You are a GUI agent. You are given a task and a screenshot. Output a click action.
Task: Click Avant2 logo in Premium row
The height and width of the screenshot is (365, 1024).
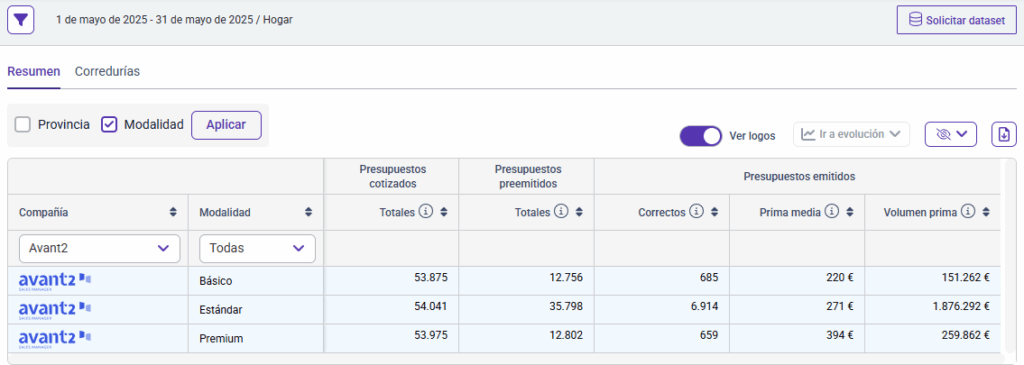55,338
